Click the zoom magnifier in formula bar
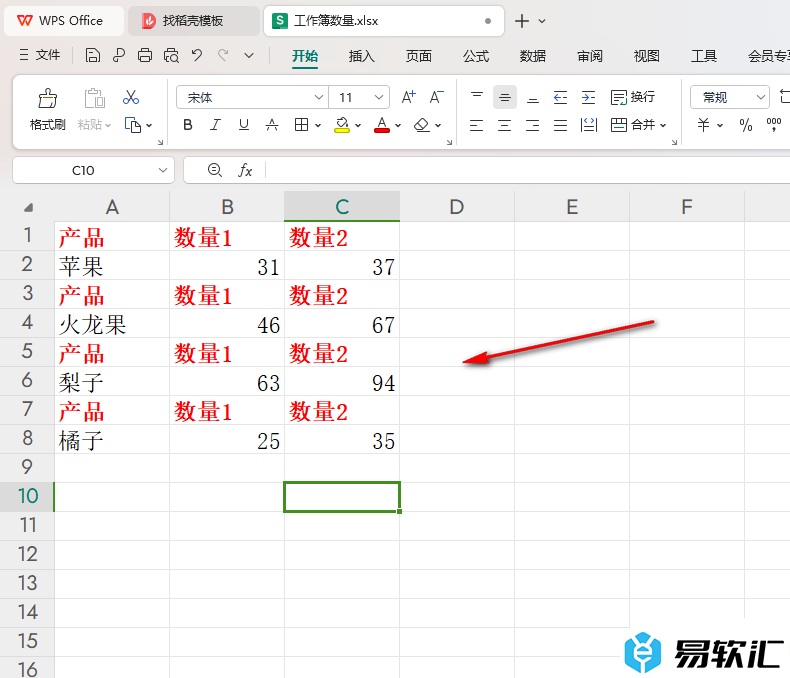The image size is (790, 678). (x=215, y=170)
